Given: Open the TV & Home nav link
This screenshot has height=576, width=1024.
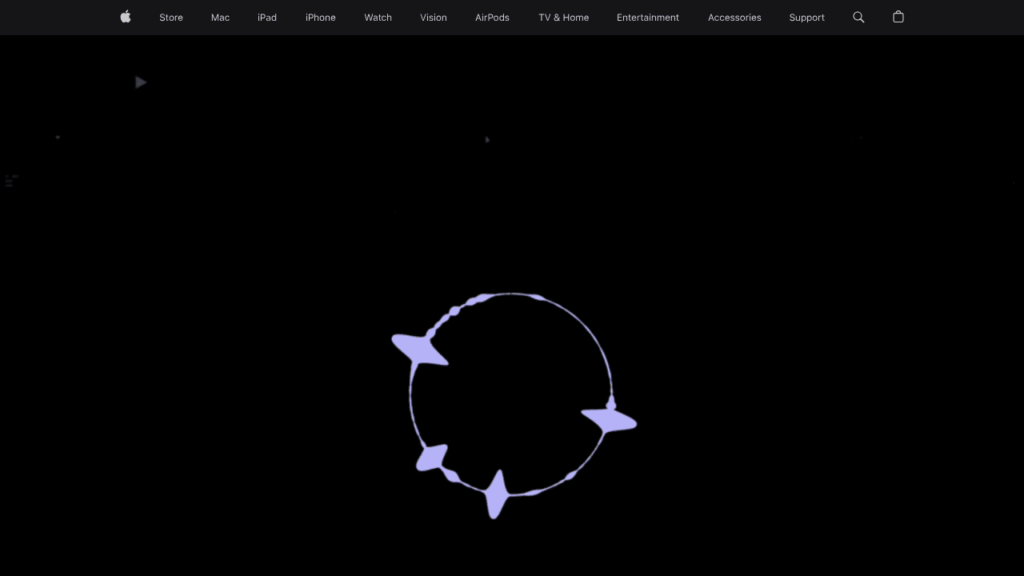Looking at the screenshot, I should pos(564,18).
